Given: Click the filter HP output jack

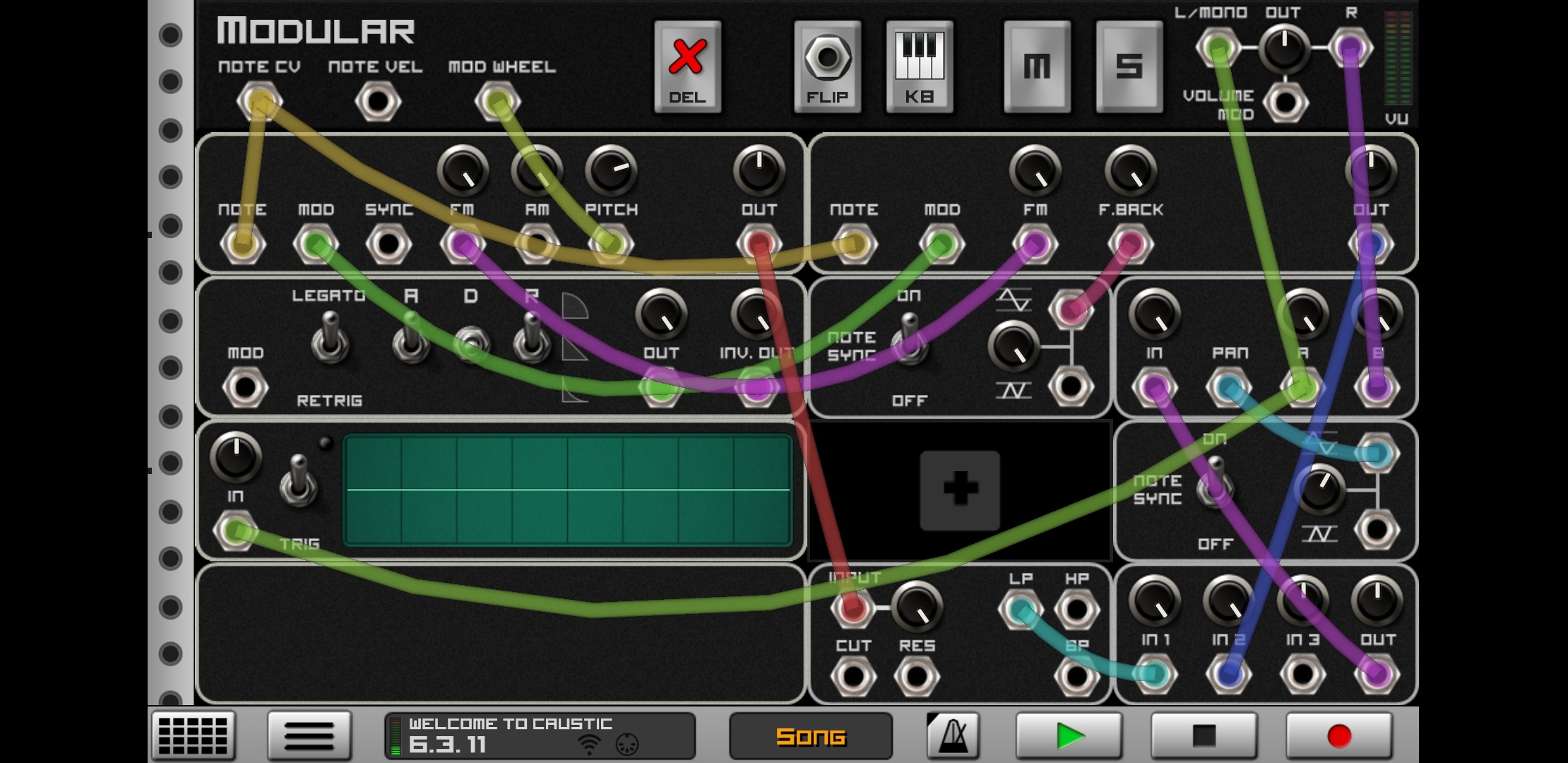Looking at the screenshot, I should tap(1076, 609).
